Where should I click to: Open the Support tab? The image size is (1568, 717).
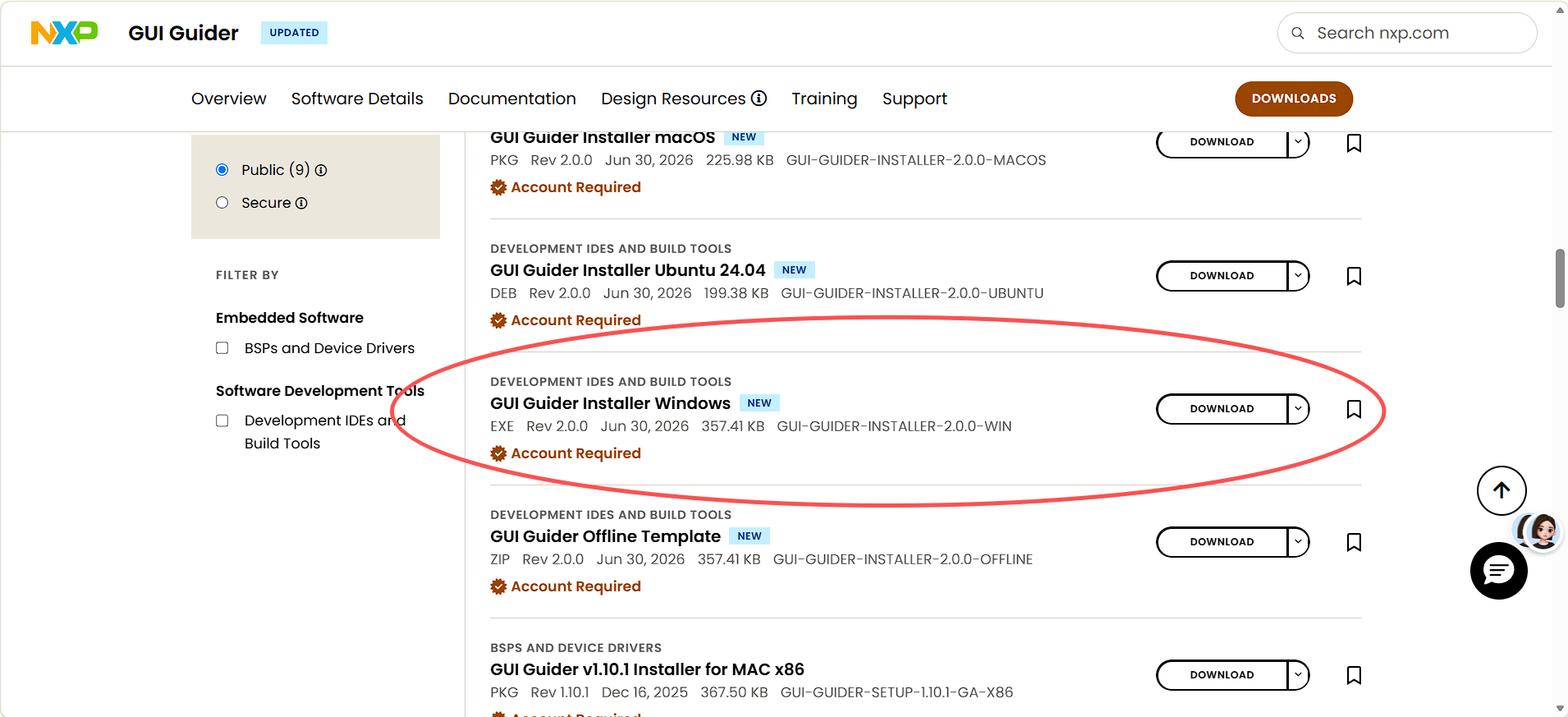[915, 99]
